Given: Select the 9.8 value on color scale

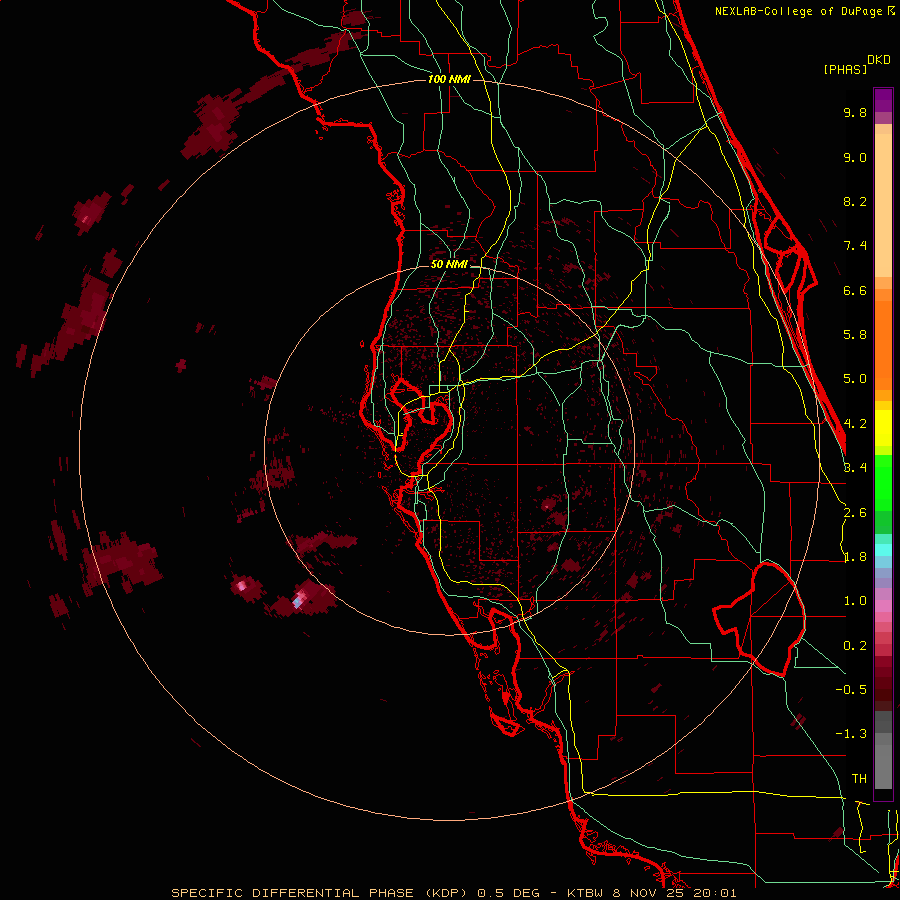Looking at the screenshot, I should [x=855, y=112].
